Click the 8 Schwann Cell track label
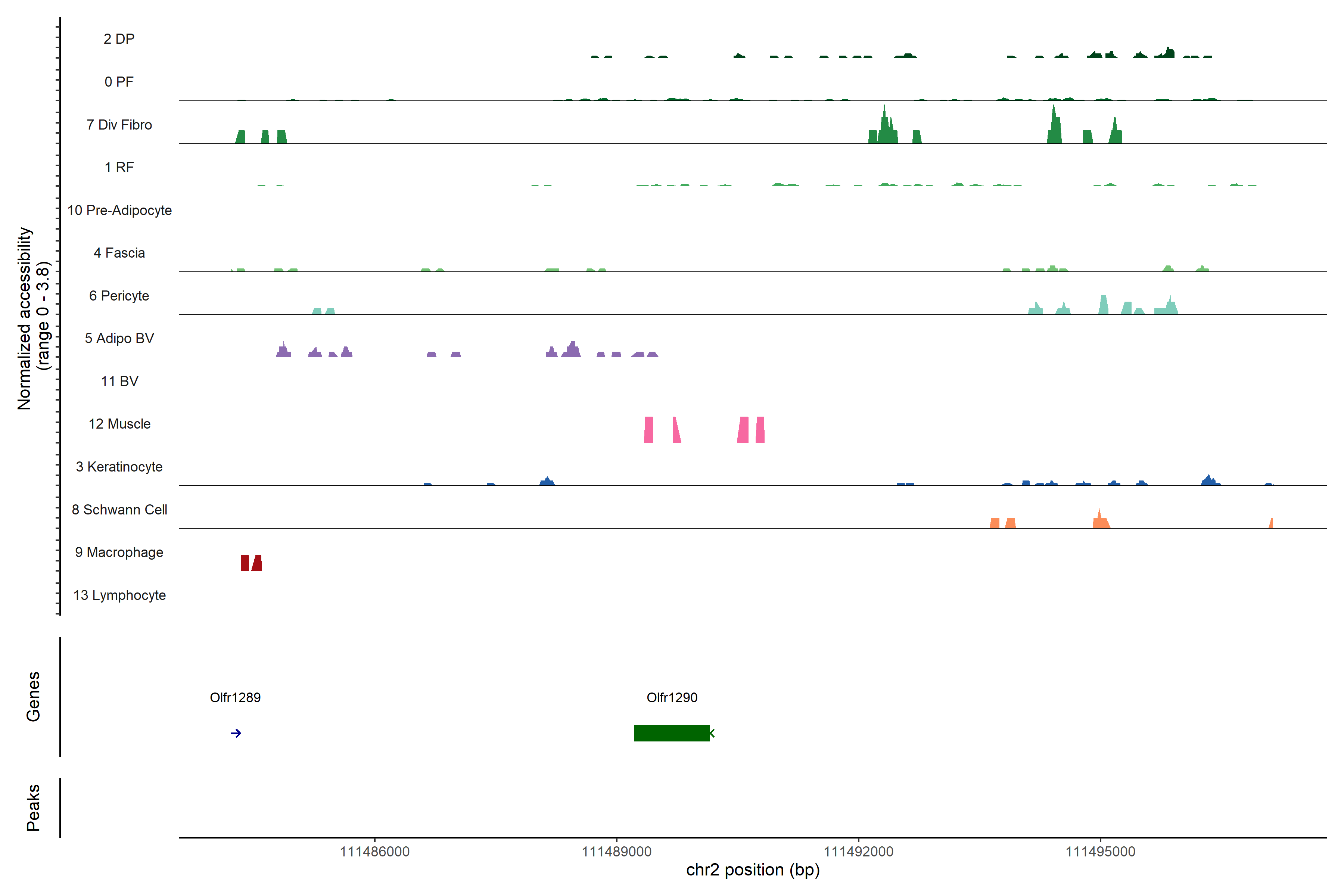The image size is (1344, 896). 119,510
